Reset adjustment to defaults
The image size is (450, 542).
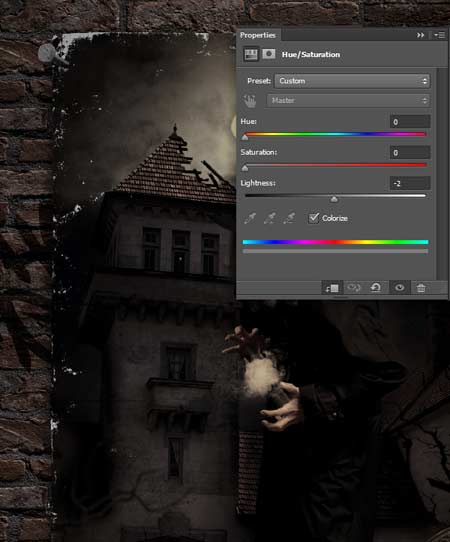pyautogui.click(x=376, y=288)
